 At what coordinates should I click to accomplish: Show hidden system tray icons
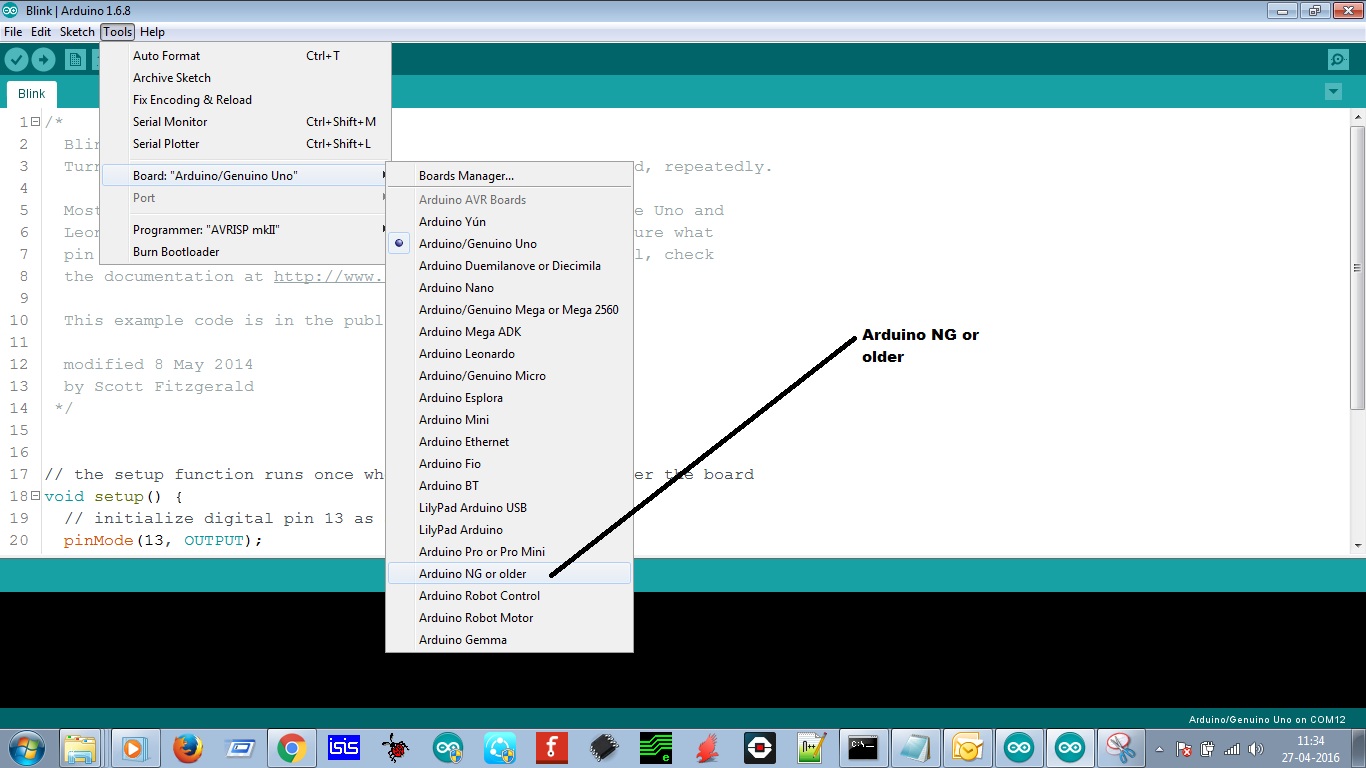click(1160, 748)
